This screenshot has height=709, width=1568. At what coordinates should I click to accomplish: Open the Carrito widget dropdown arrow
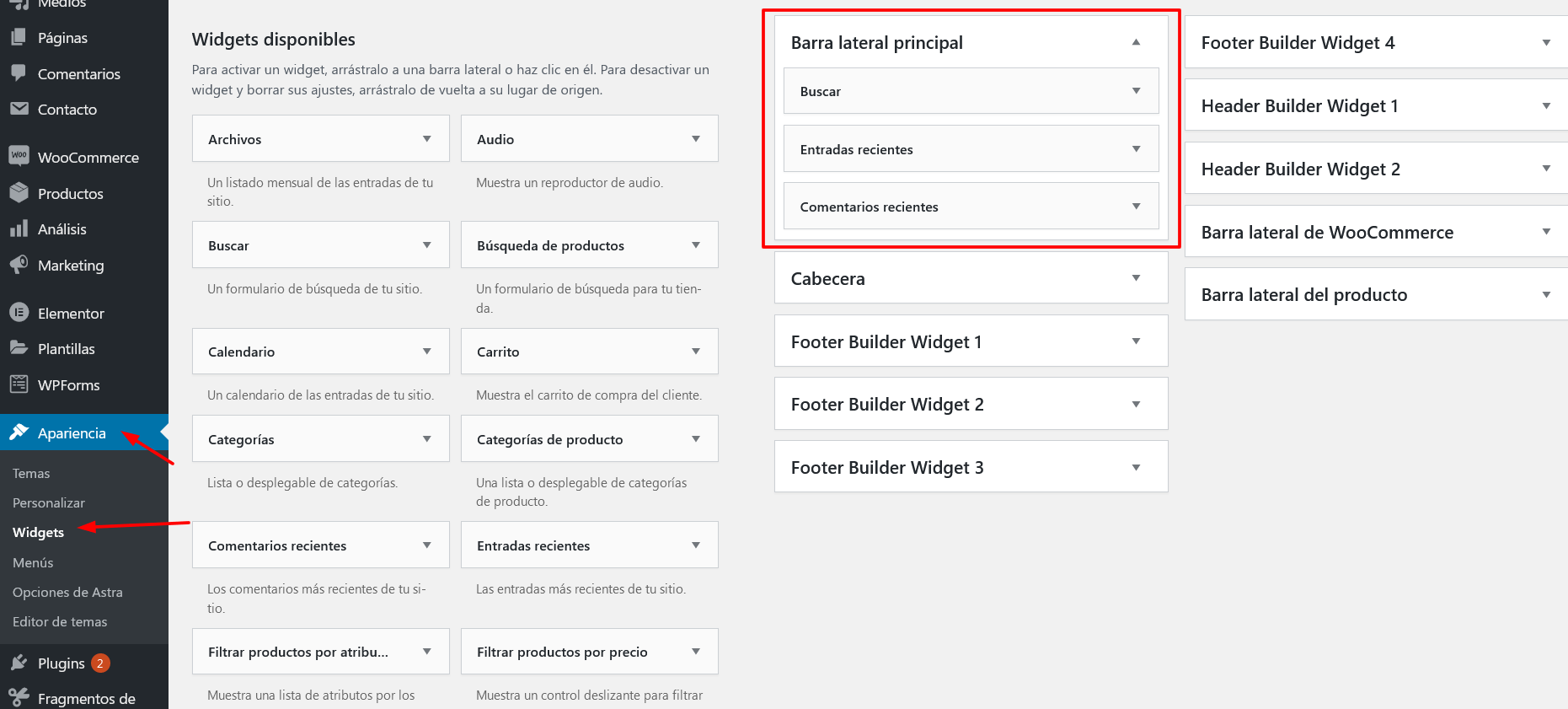tap(696, 352)
